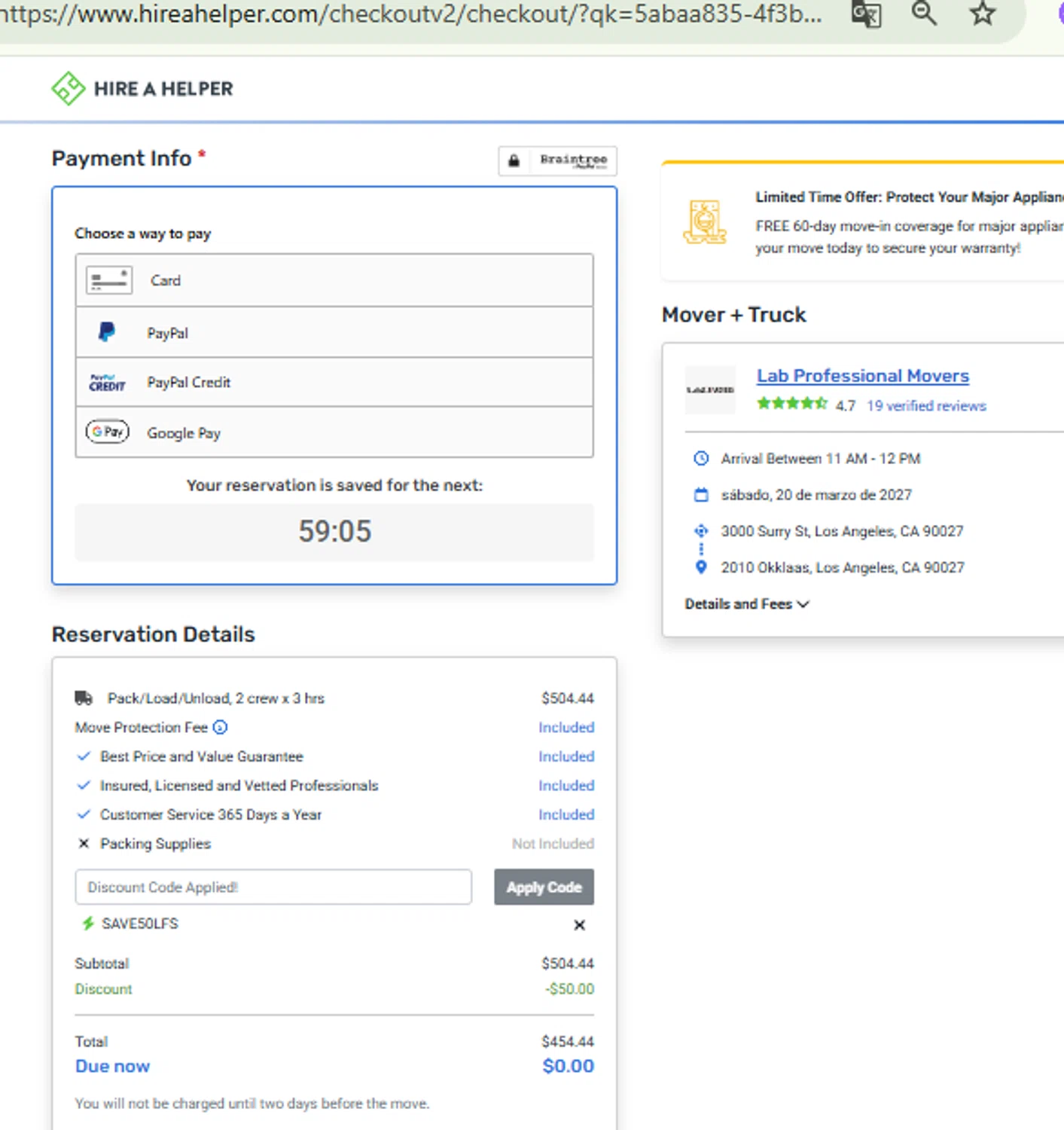Click the Subtotal $504.44 amount
Screen dimensions: 1064x1130
tap(568, 963)
